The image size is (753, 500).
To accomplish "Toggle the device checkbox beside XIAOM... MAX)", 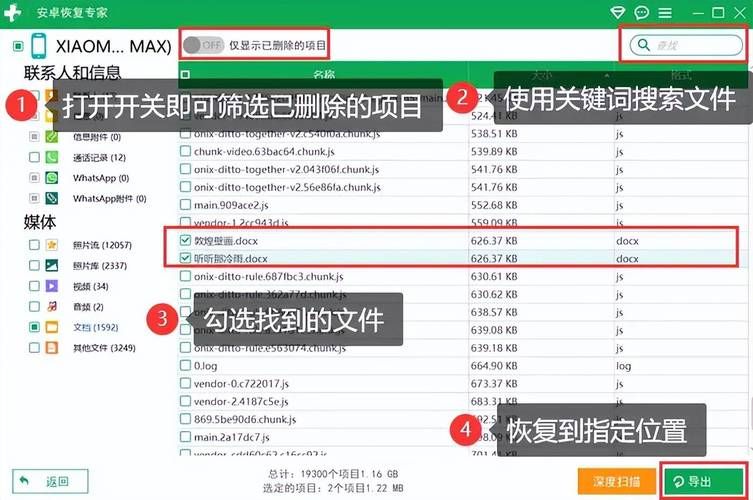I will point(18,46).
